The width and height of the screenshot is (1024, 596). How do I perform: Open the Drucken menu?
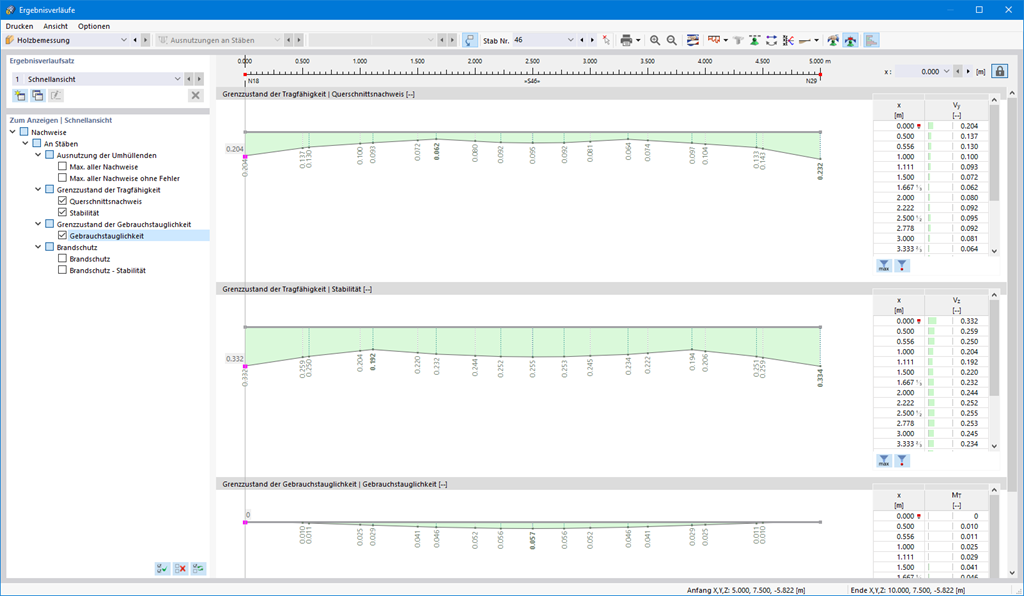[x=20, y=26]
